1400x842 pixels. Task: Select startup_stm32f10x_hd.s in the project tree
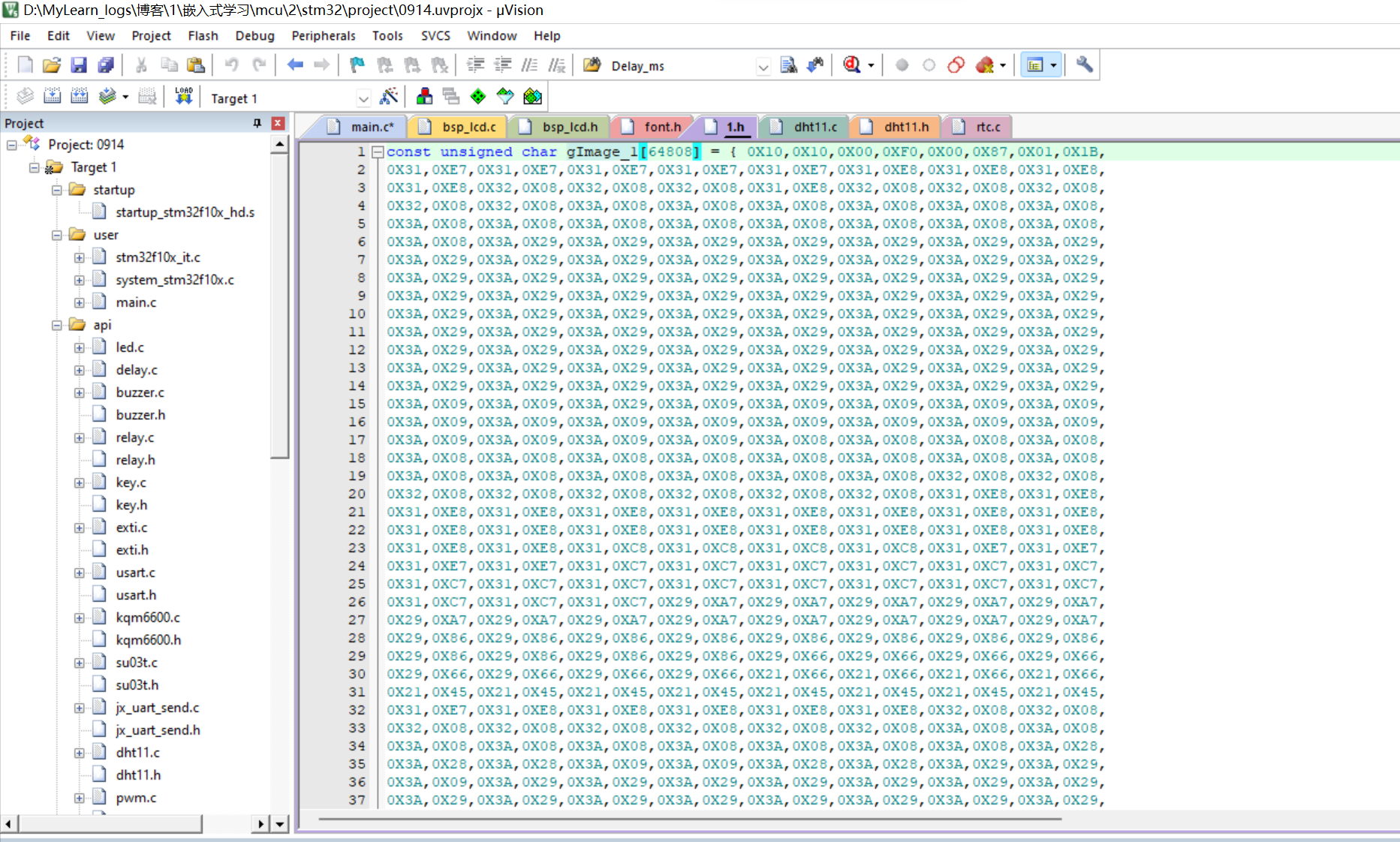tap(185, 212)
